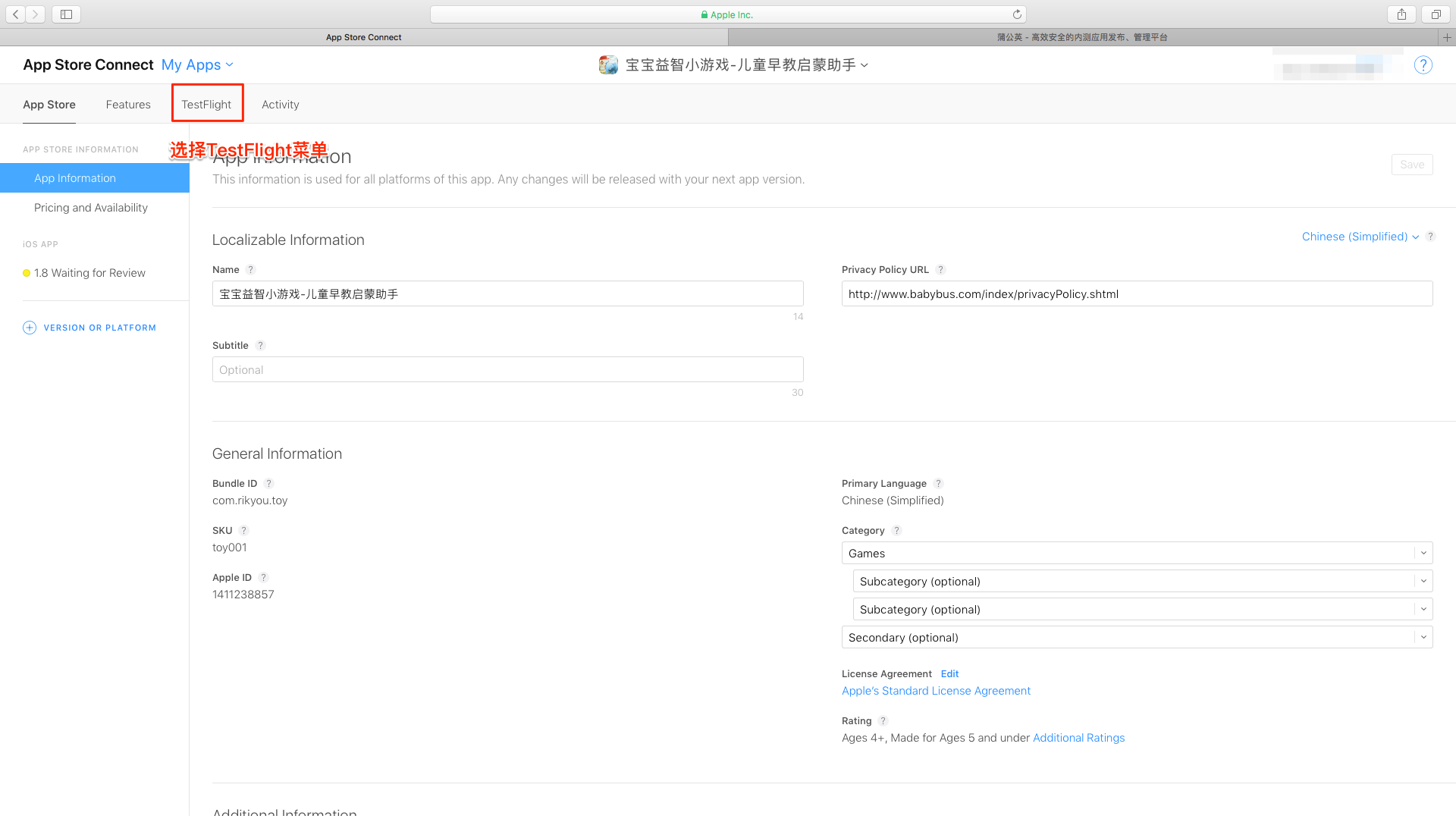1456x819 pixels.
Task: Click the Safari address bar
Action: (x=728, y=14)
